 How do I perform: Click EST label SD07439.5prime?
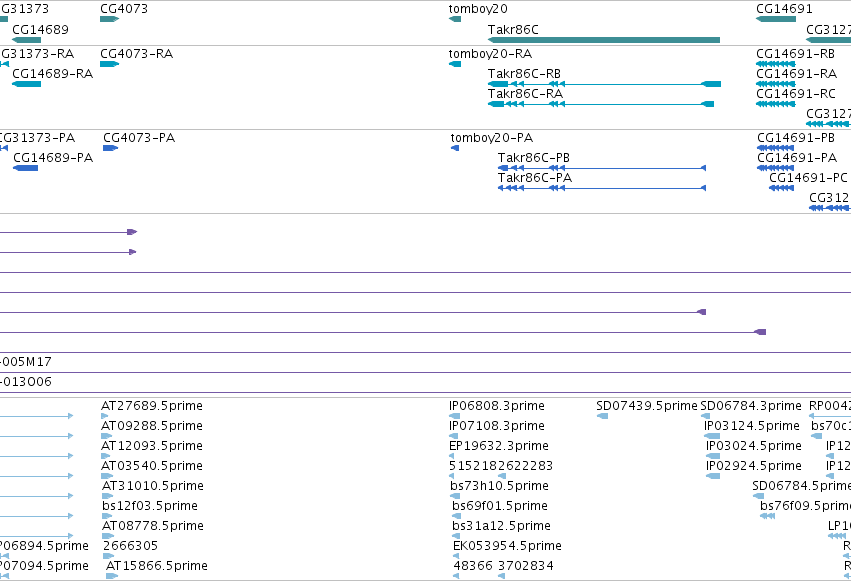tap(646, 406)
